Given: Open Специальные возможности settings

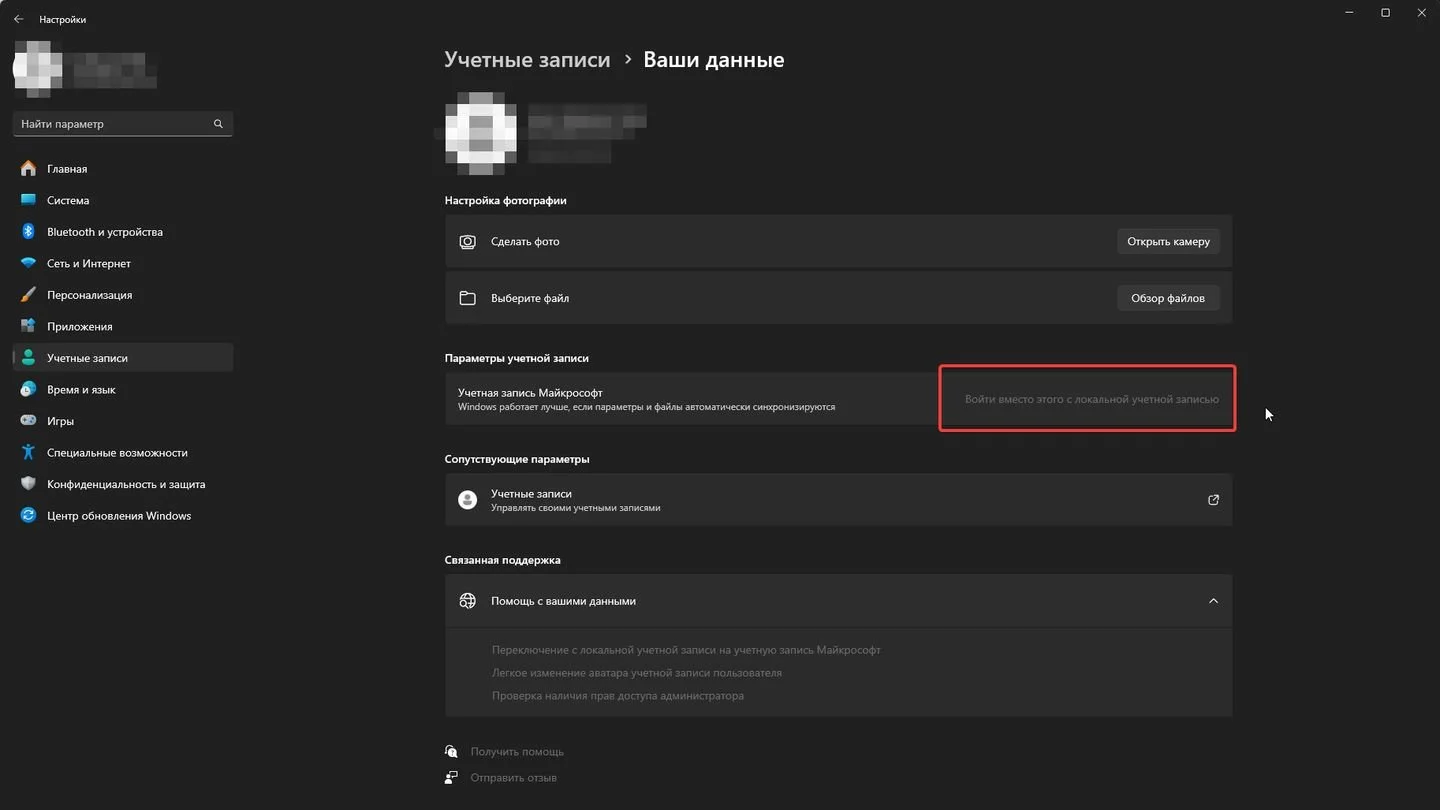Looking at the screenshot, I should (122, 452).
